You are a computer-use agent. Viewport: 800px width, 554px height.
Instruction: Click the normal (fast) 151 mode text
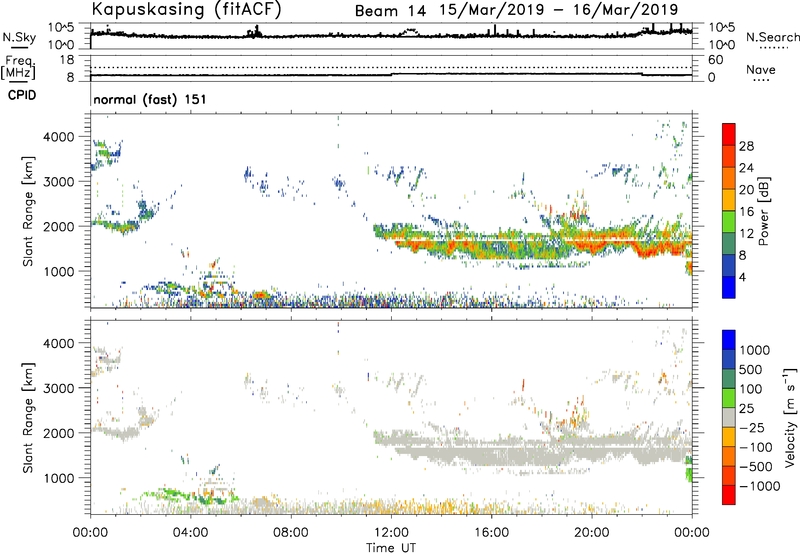point(150,99)
